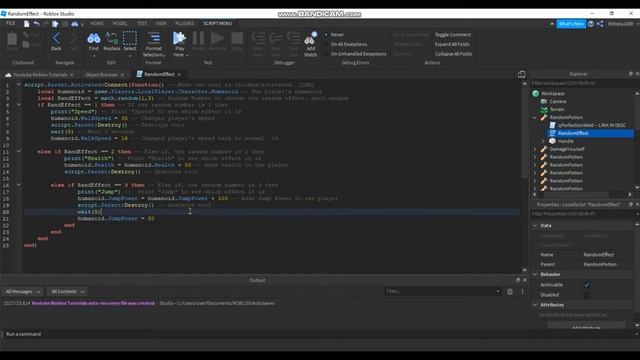
Task: Collapse the Attributes properties section
Action: pos(535,305)
